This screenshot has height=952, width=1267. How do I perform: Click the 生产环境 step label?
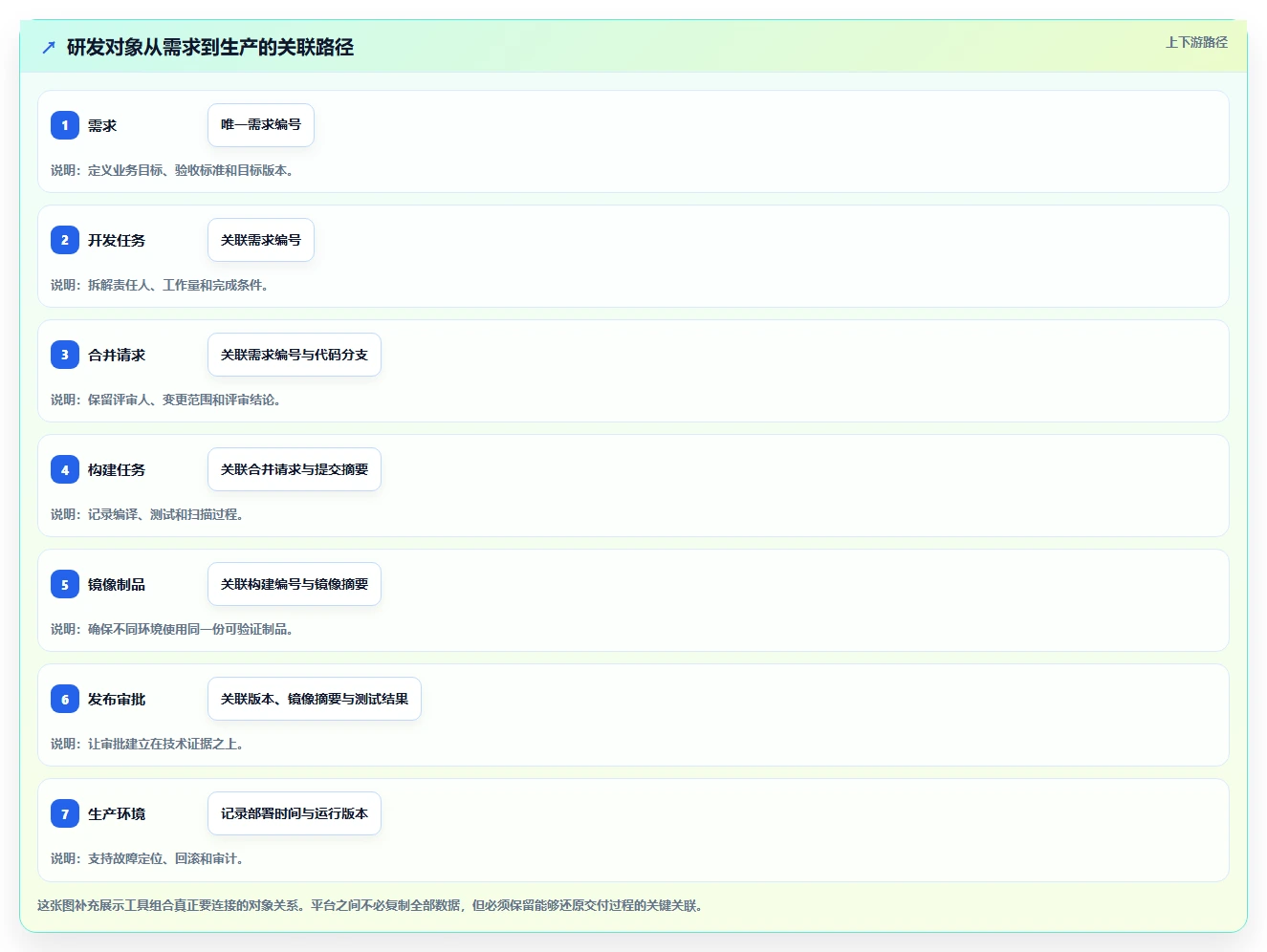pyautogui.click(x=117, y=813)
